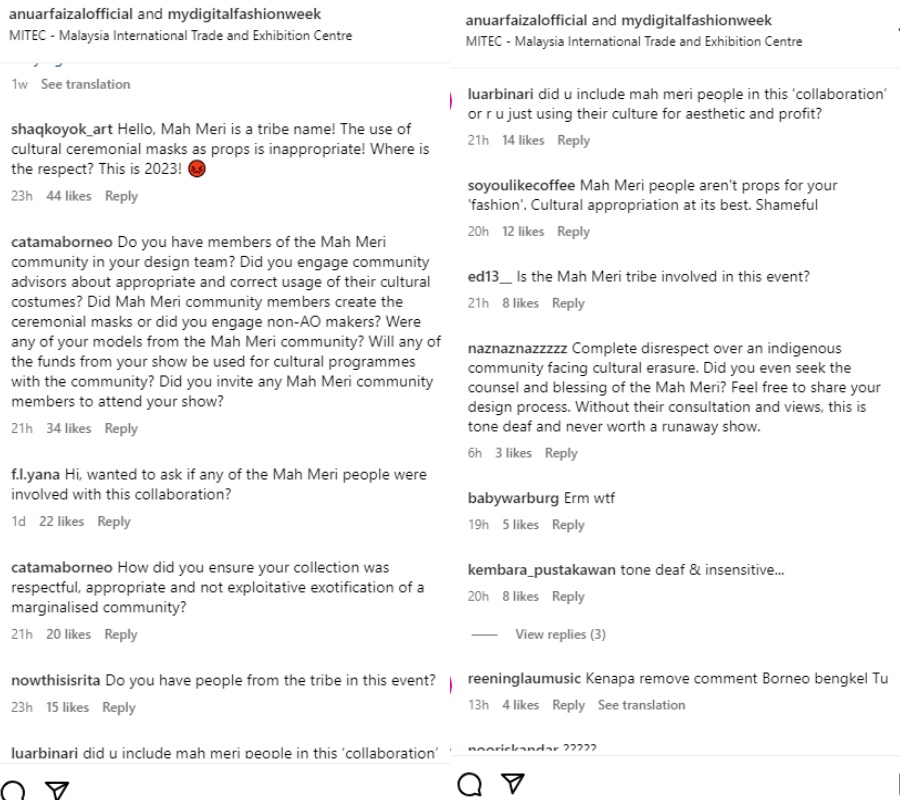
Task: Open catamaborneo's profile from the first comment
Action: pyautogui.click(x=62, y=242)
